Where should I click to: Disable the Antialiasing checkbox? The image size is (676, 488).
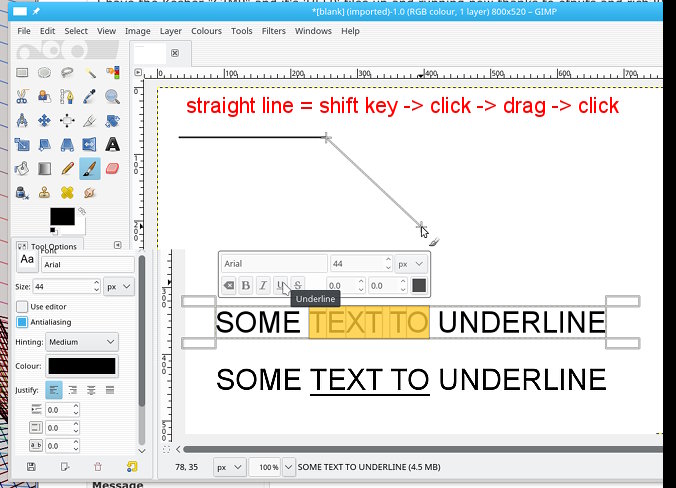pyautogui.click(x=22, y=322)
